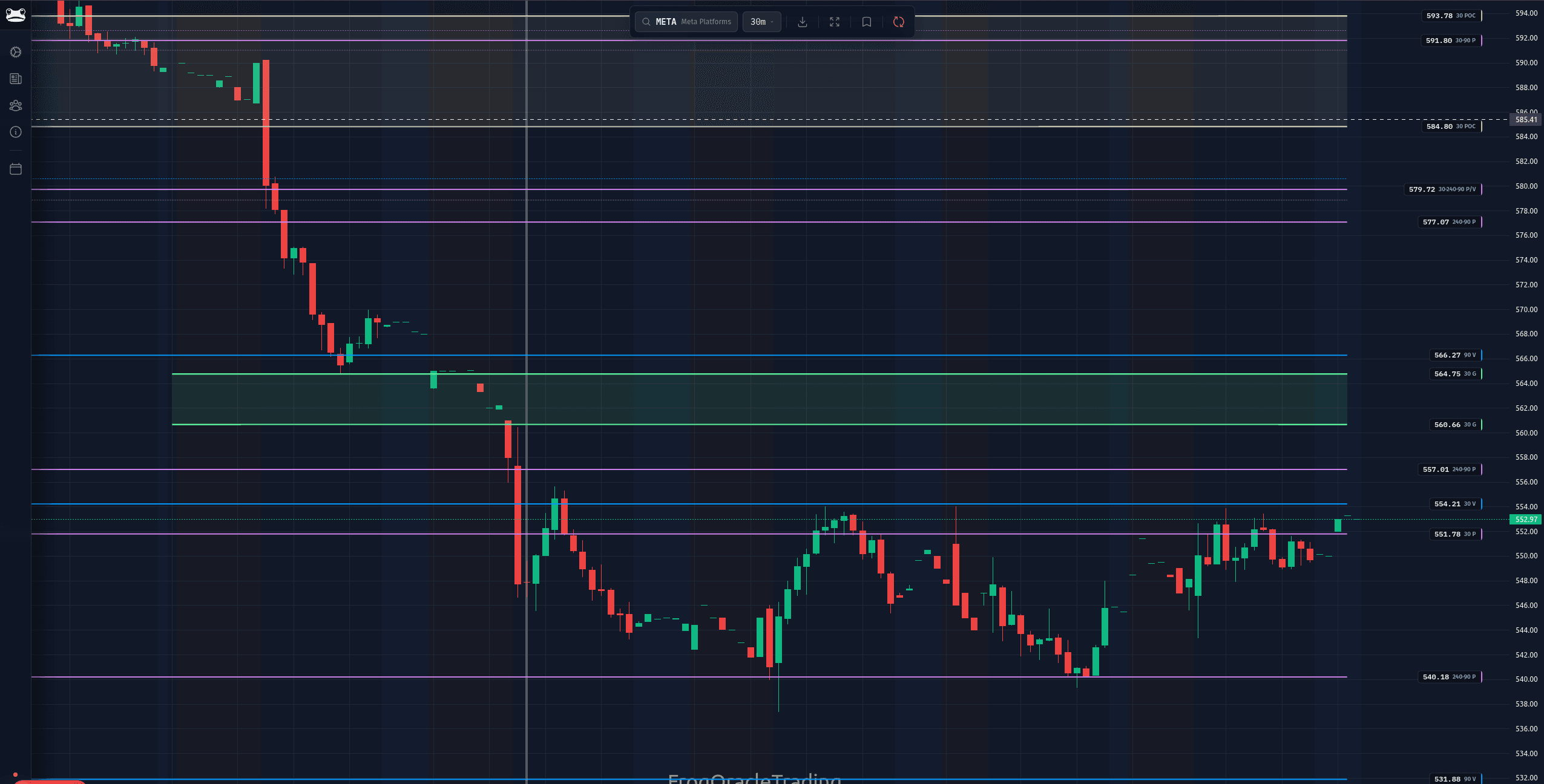The height and width of the screenshot is (784, 1544).
Task: Bookmark the chart with the bookmark icon
Action: 866,22
